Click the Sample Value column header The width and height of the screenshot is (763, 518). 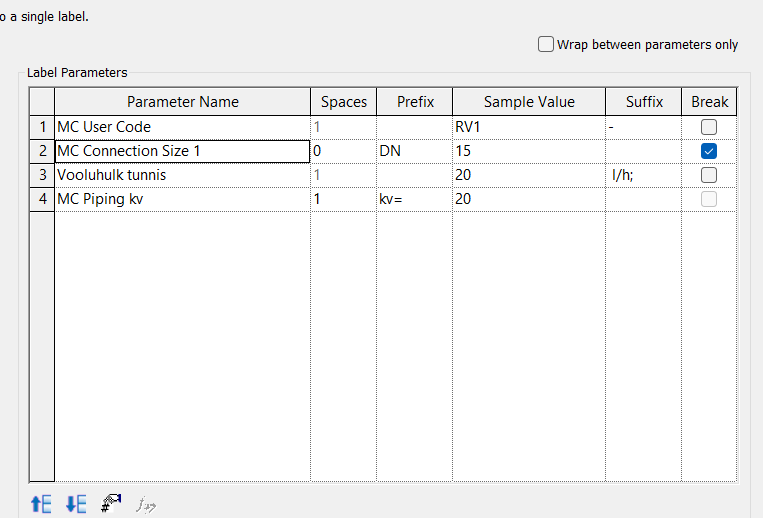pos(529,102)
